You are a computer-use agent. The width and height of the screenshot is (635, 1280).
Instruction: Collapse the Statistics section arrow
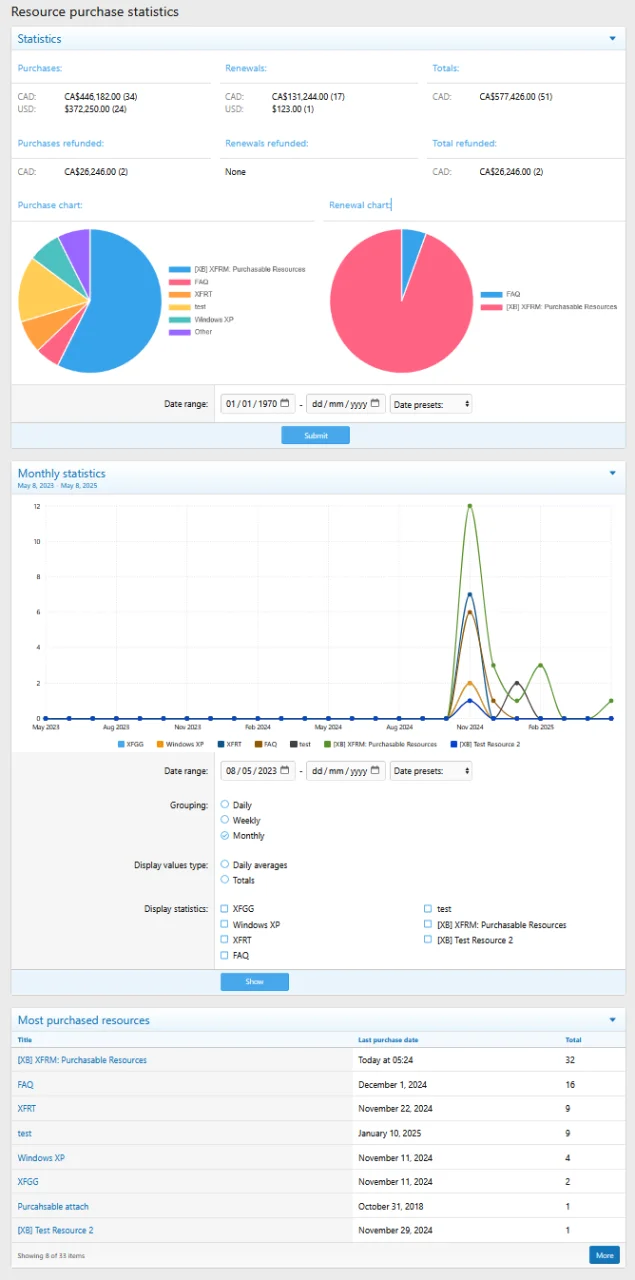click(x=612, y=39)
